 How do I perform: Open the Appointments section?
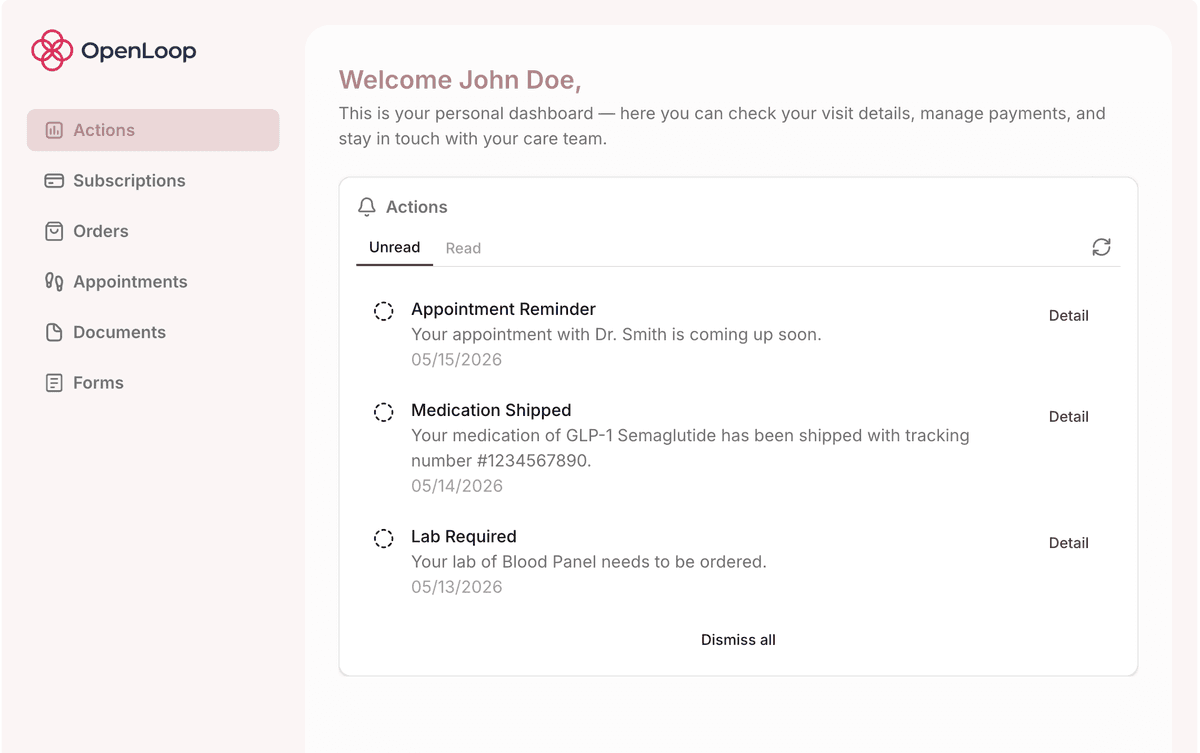click(153, 282)
